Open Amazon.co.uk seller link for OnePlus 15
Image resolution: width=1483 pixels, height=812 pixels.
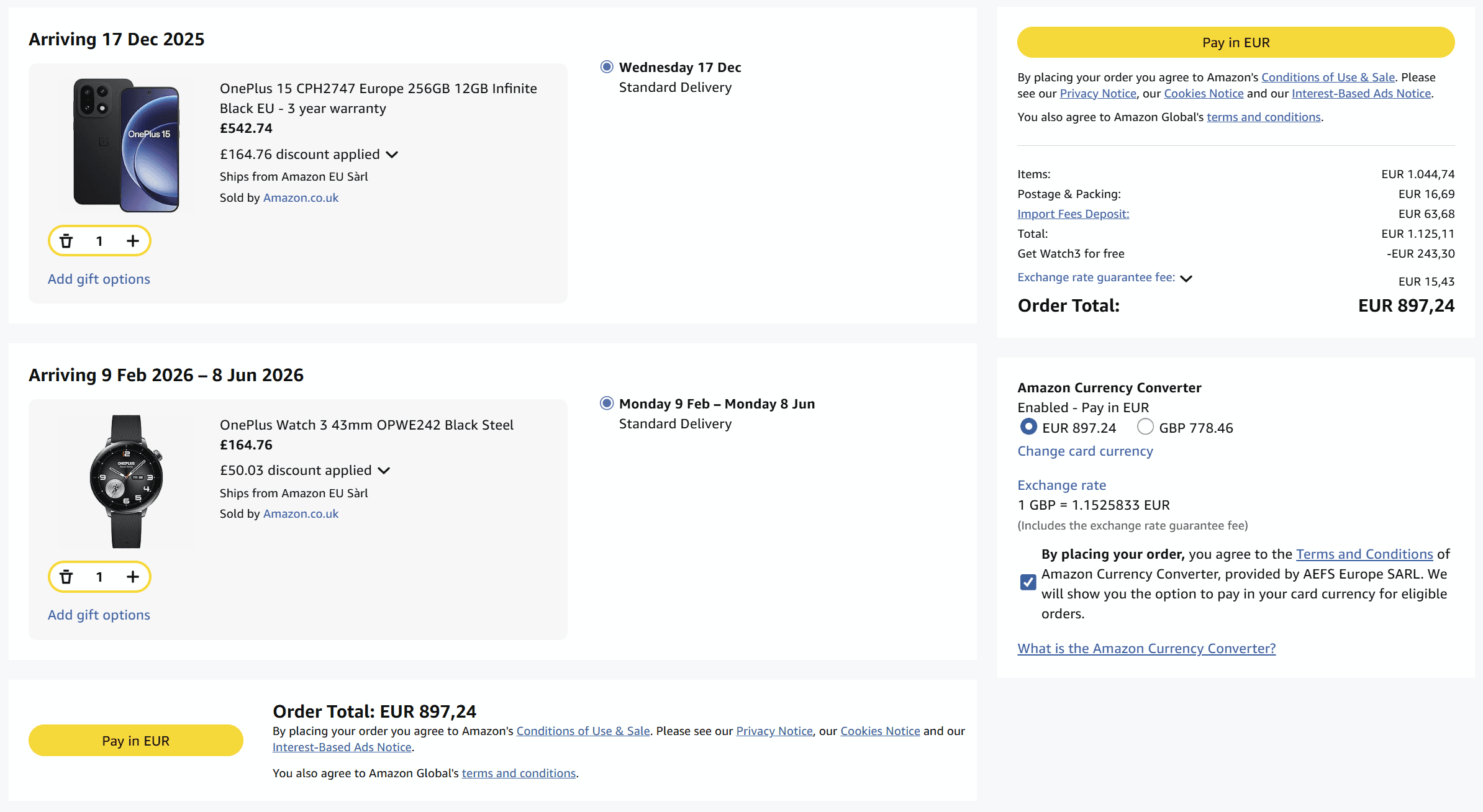click(301, 198)
